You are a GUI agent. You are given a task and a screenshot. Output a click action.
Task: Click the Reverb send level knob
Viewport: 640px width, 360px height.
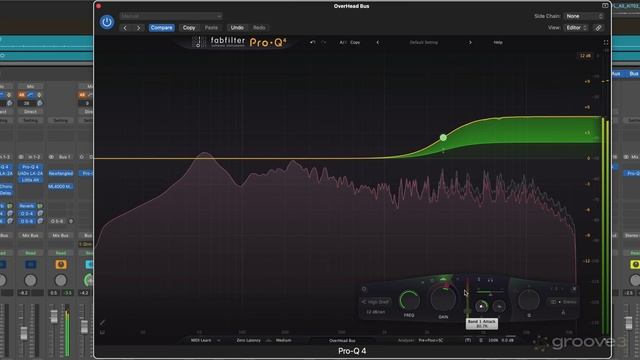[40, 206]
